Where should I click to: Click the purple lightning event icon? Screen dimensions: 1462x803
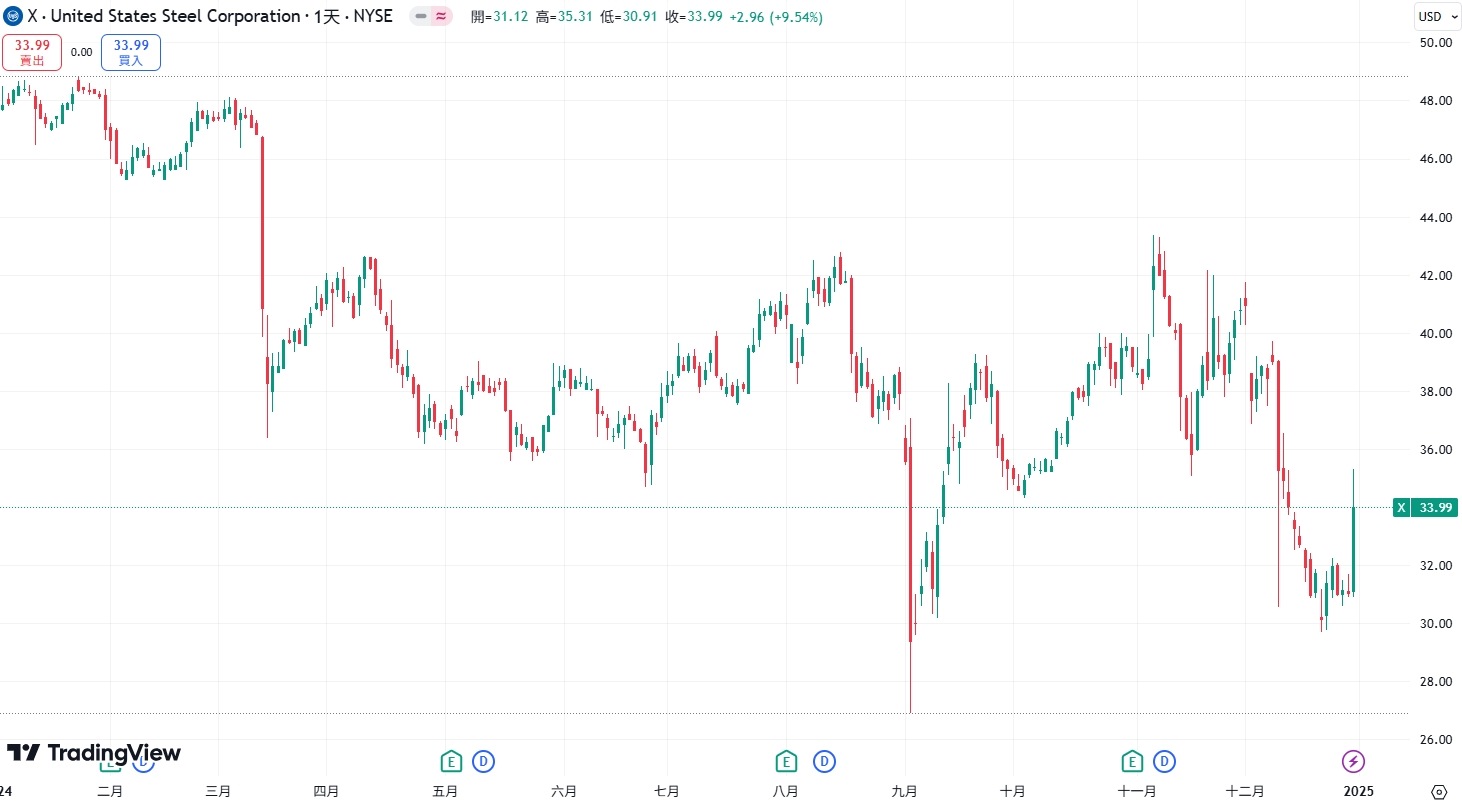coord(1353,762)
